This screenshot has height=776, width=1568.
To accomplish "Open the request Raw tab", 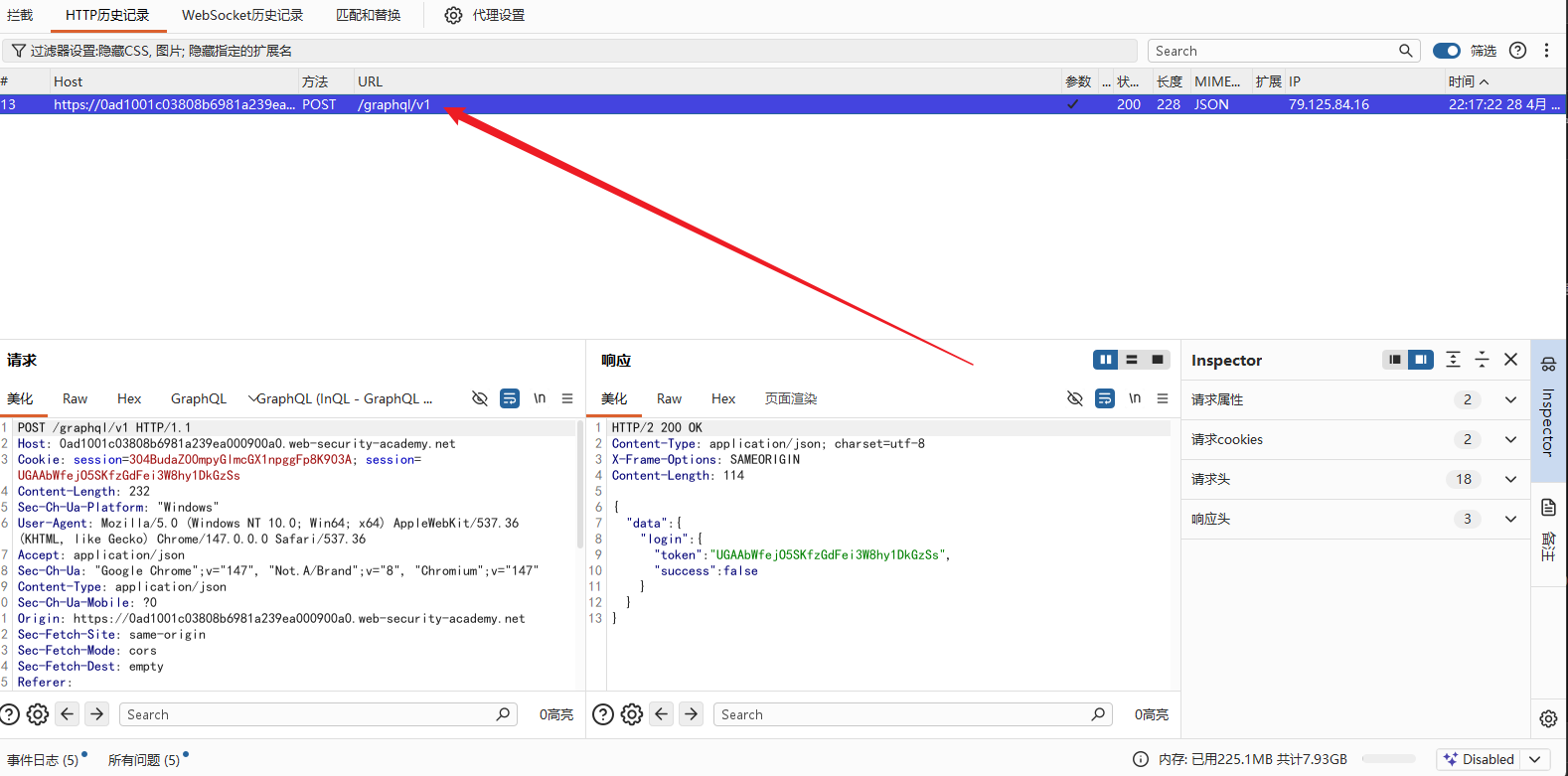I will (75, 398).
